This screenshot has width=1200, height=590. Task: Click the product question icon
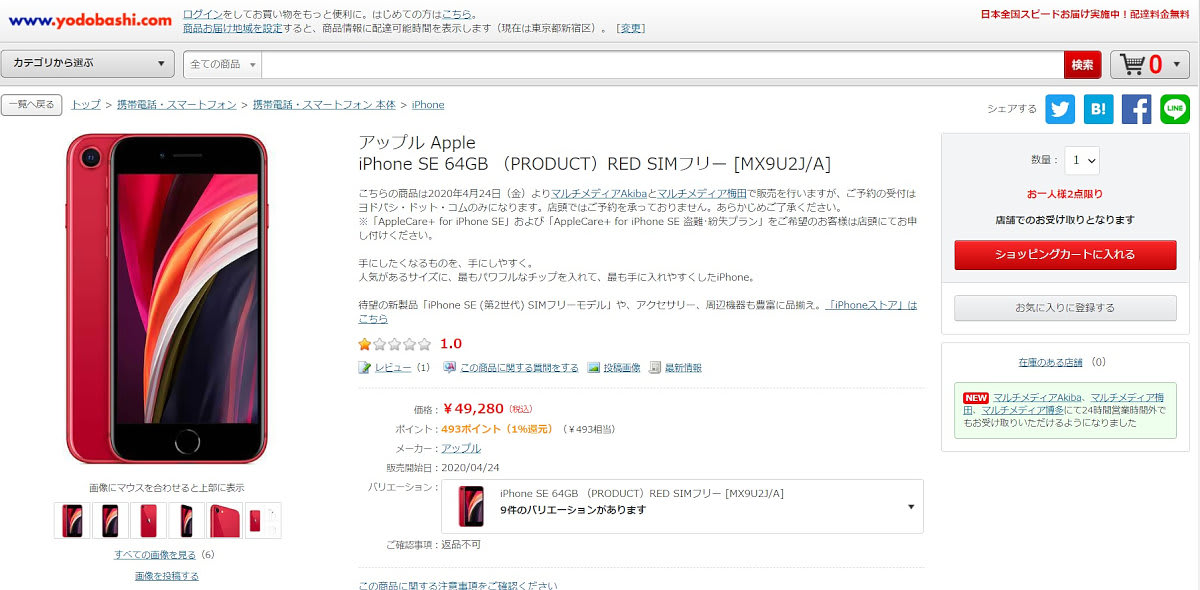(x=450, y=368)
